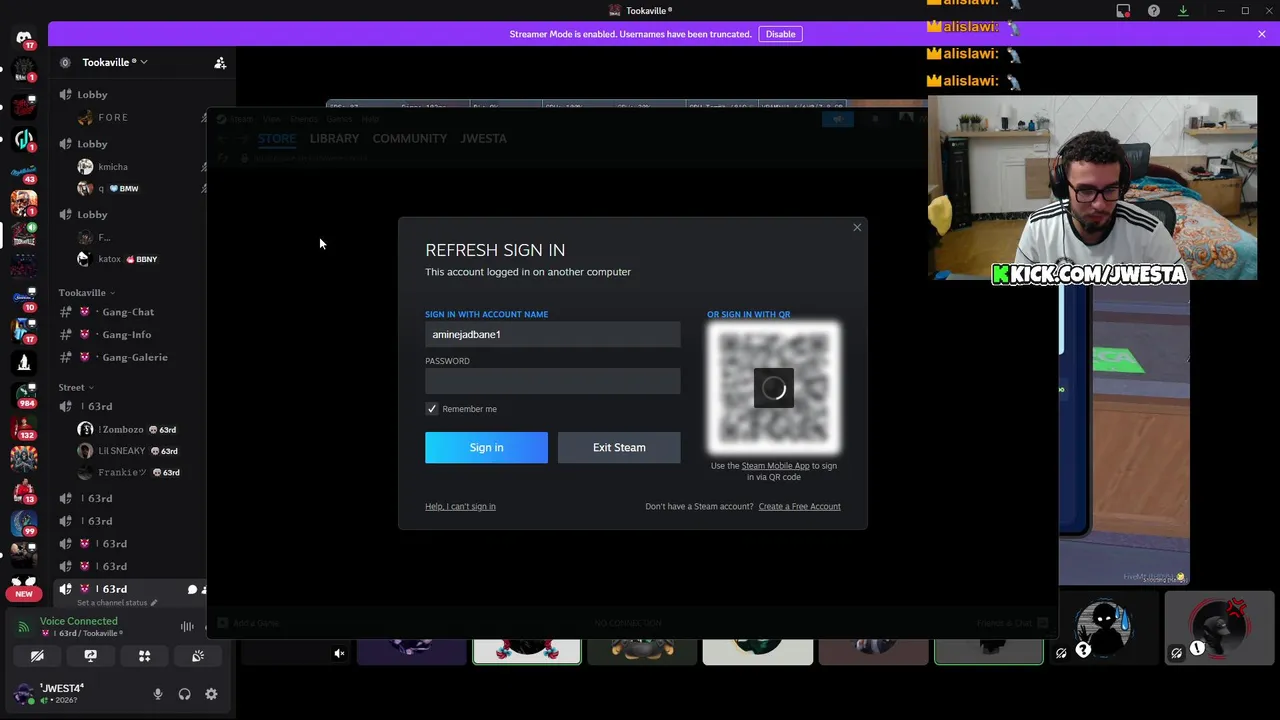Click participant tile with exclamation badge

(x=1220, y=628)
